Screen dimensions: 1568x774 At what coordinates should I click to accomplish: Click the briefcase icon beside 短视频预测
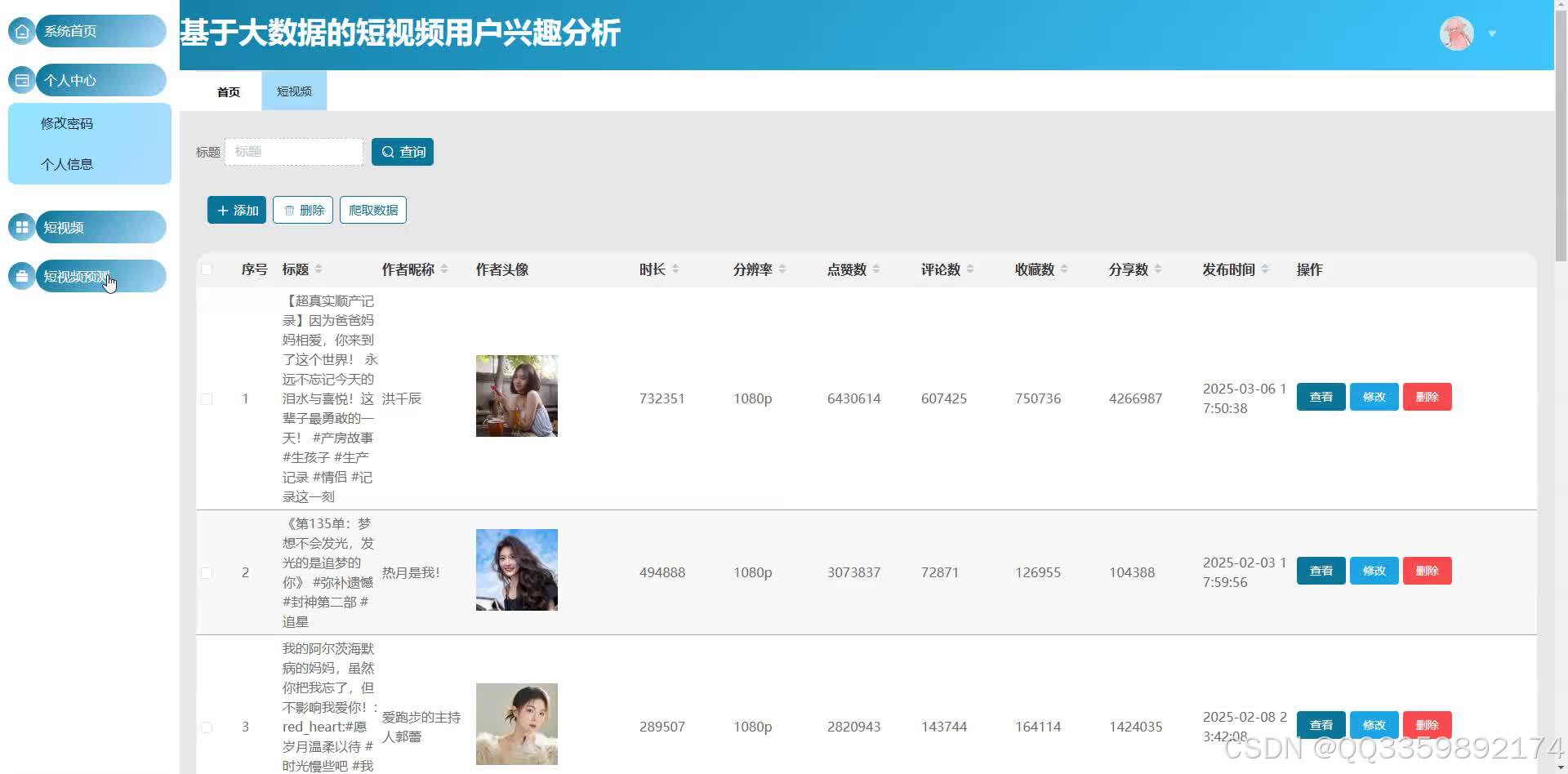(21, 276)
